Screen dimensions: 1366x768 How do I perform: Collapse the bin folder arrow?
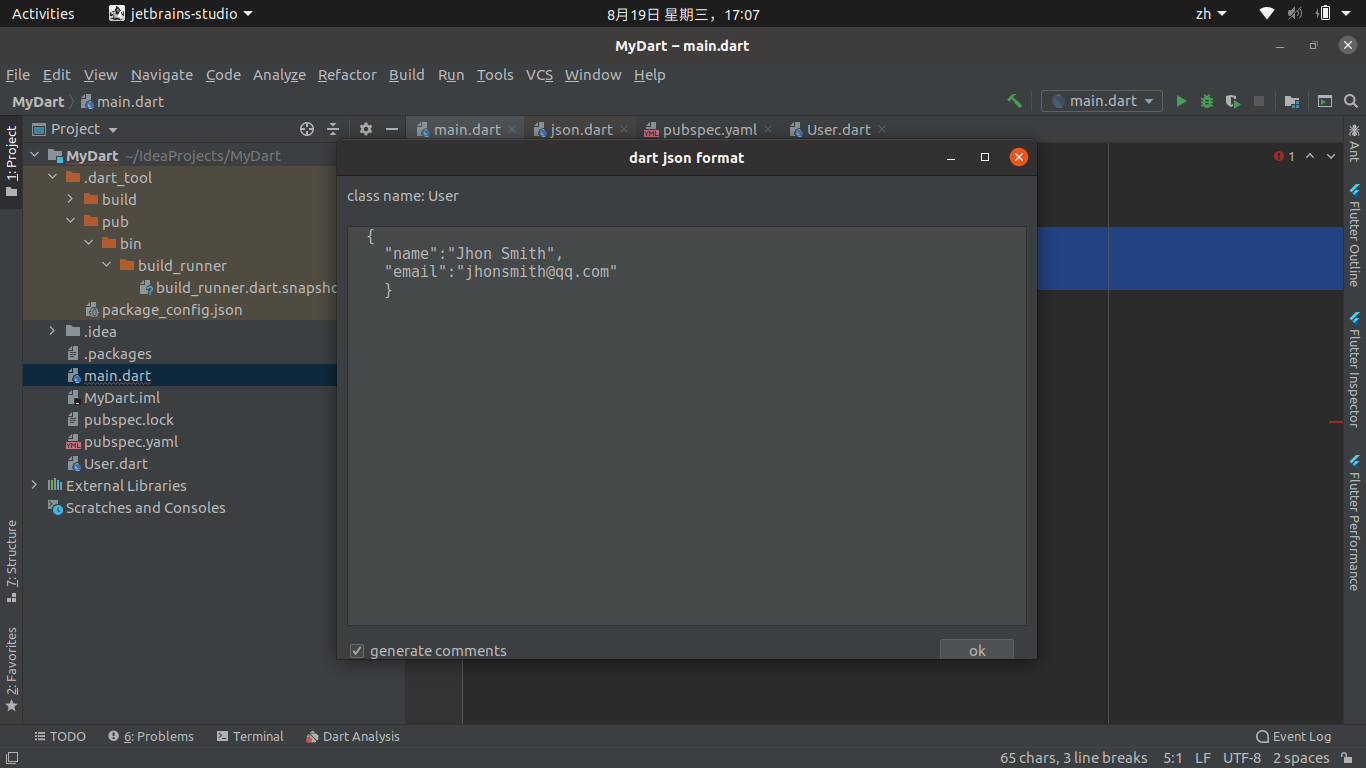coord(88,244)
